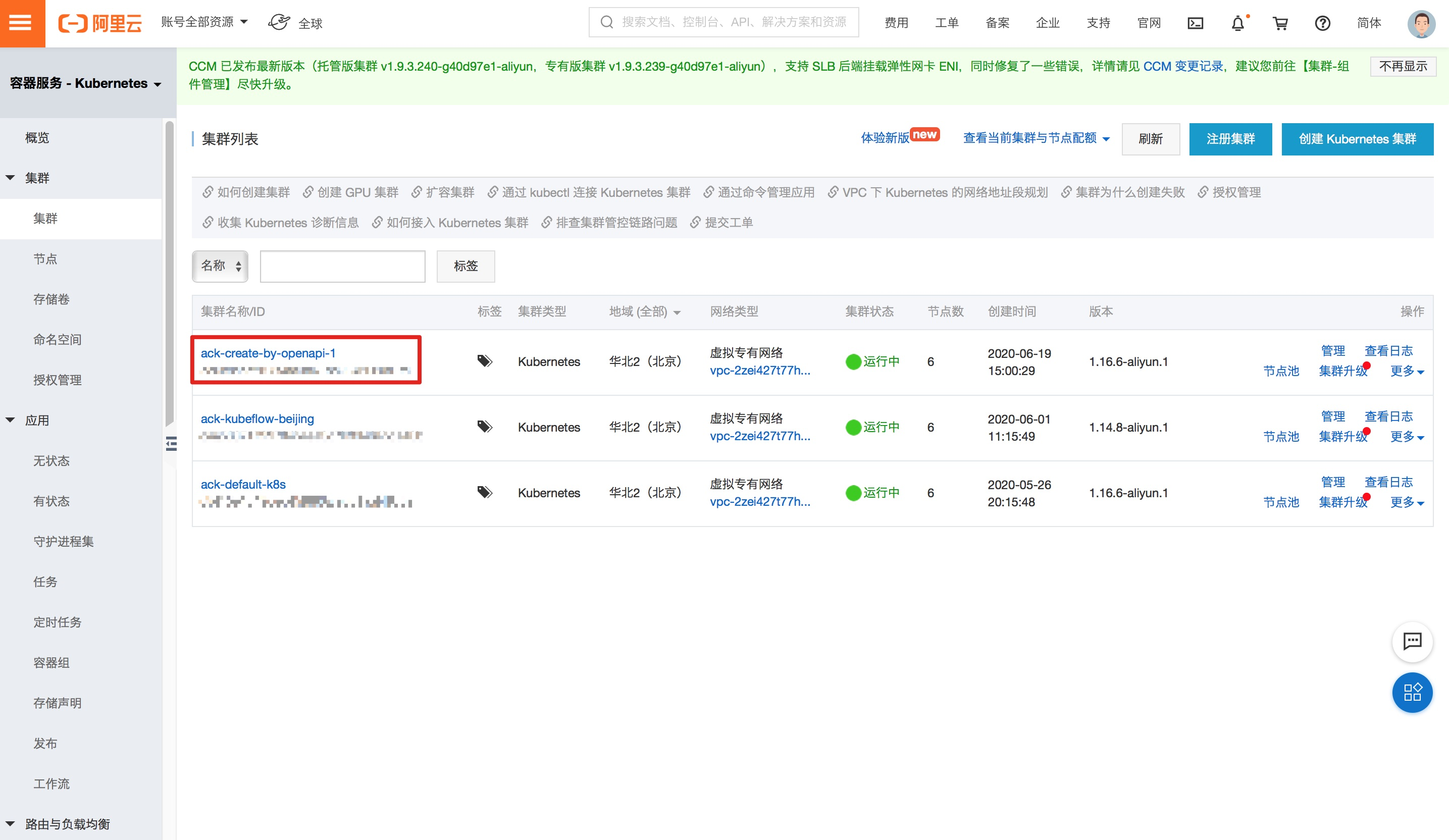This screenshot has width=1449, height=840.
Task: Open the 地域 (全部) column filter
Action: [645, 311]
